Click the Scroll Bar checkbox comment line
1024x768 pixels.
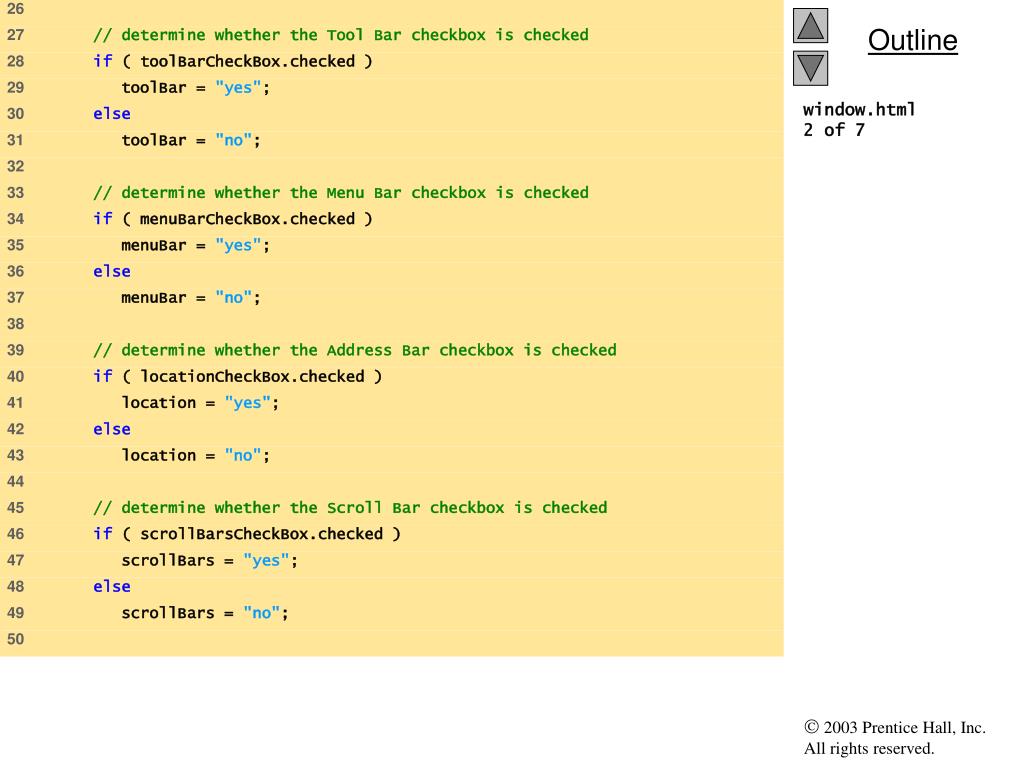pyautogui.click(x=350, y=507)
